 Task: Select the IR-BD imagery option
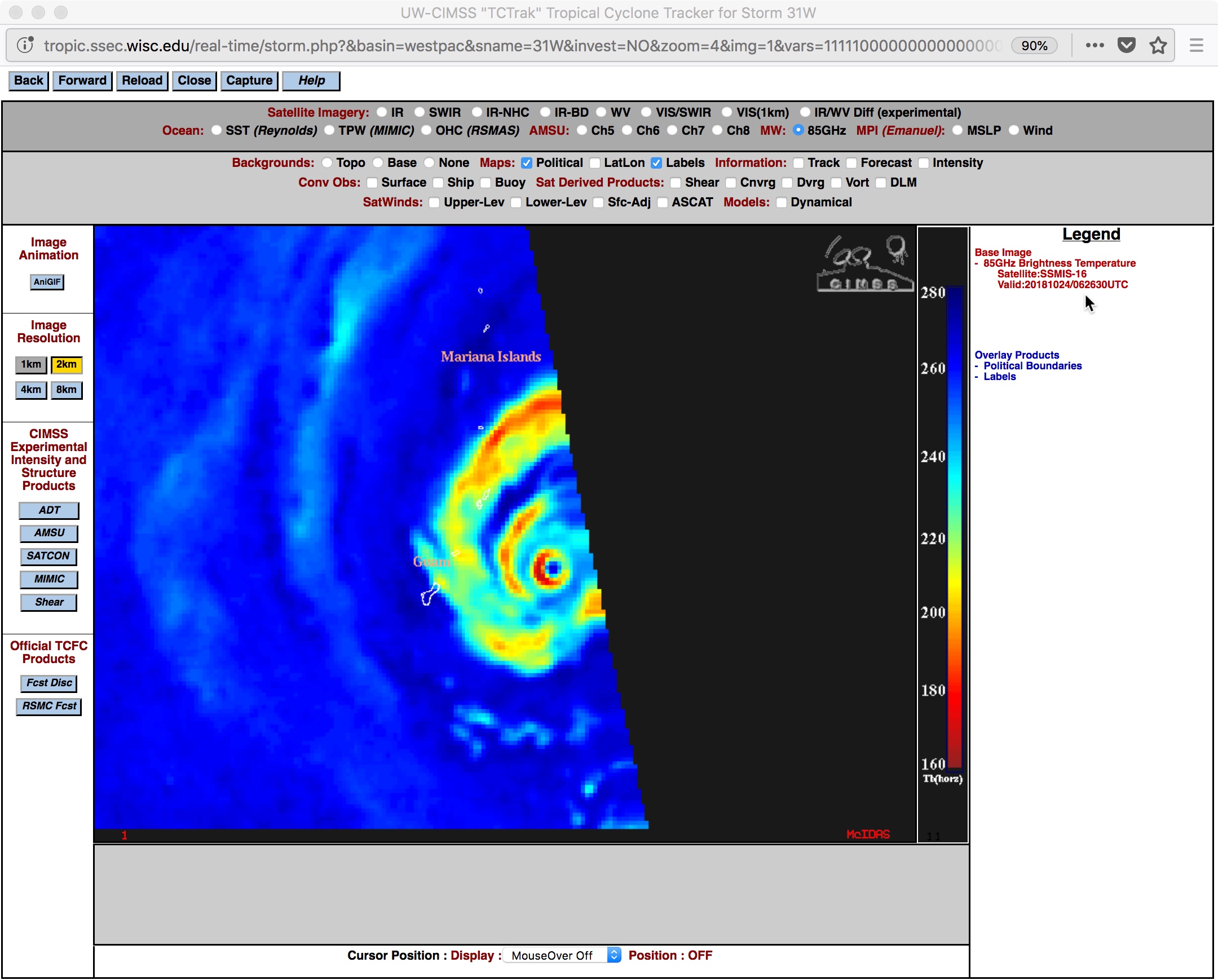tap(545, 112)
